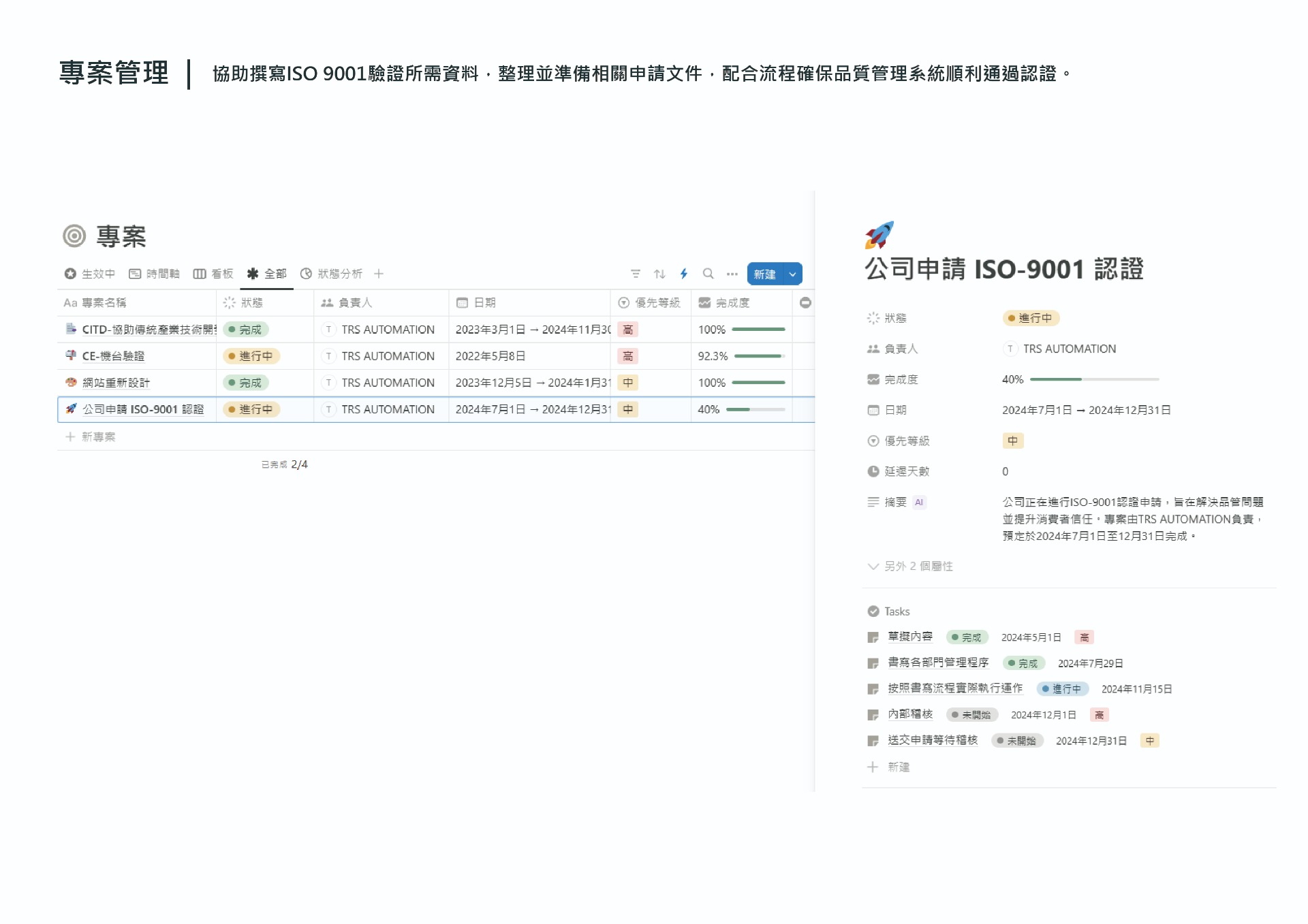Click the rocket icon on ISO-9001 page
The height and width of the screenshot is (924, 1308).
click(879, 235)
